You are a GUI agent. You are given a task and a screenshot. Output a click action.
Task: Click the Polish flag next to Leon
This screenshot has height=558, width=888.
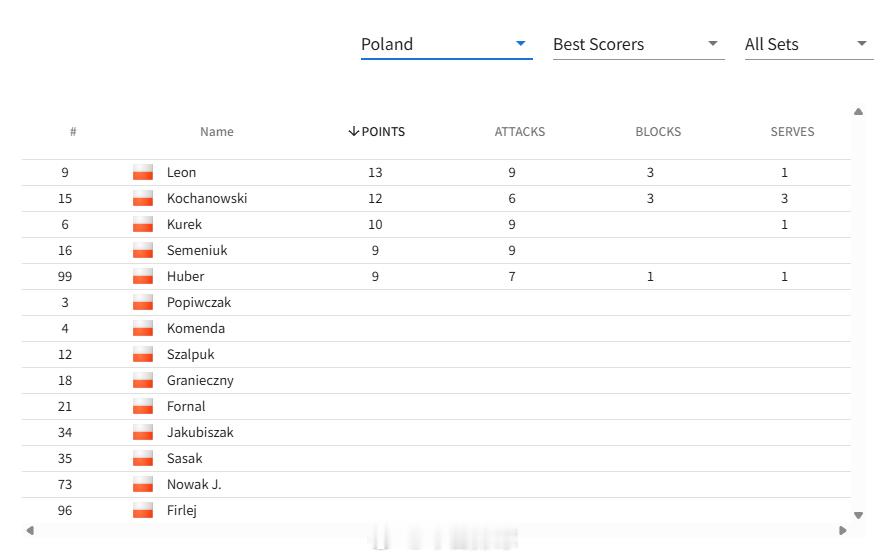pyautogui.click(x=143, y=172)
